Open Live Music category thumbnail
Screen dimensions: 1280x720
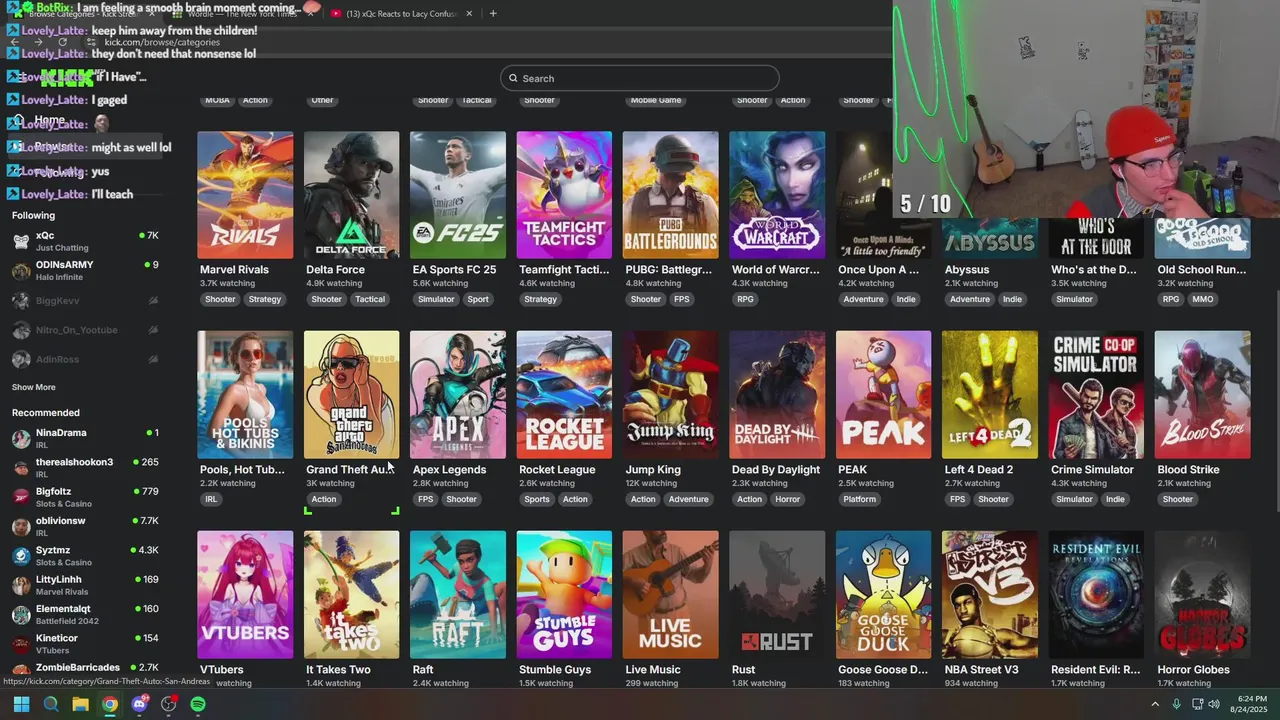pyautogui.click(x=670, y=595)
